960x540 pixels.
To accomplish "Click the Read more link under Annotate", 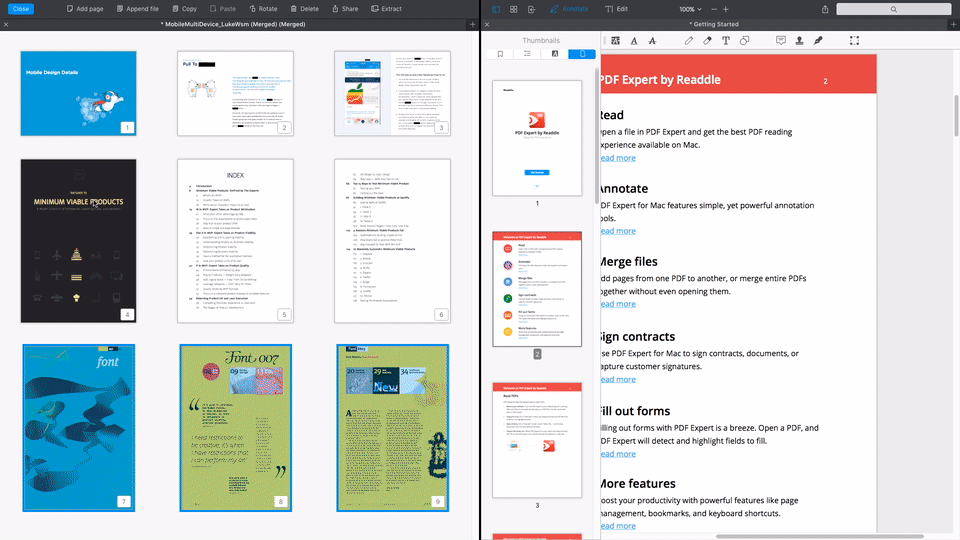I will click(618, 231).
